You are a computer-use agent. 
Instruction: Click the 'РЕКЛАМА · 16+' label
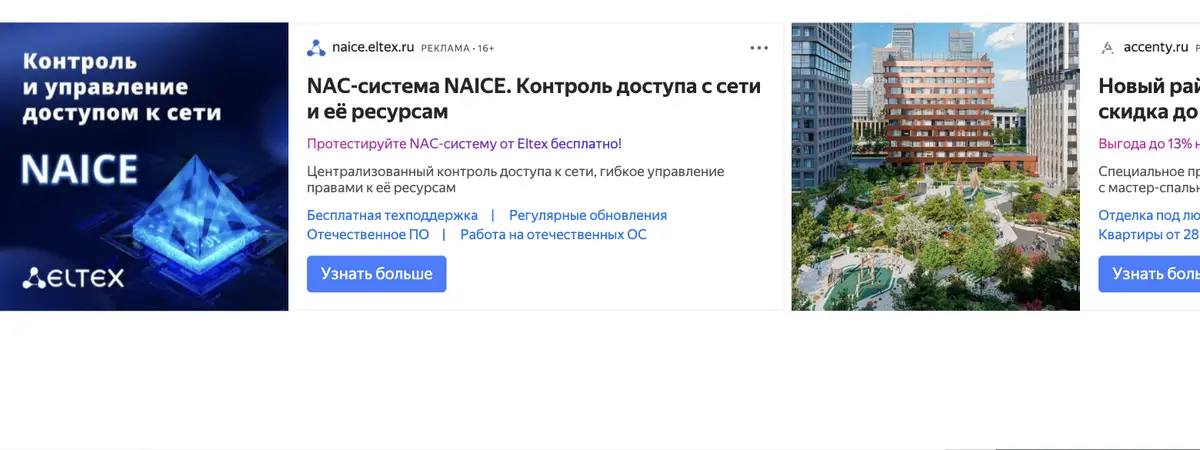(458, 48)
